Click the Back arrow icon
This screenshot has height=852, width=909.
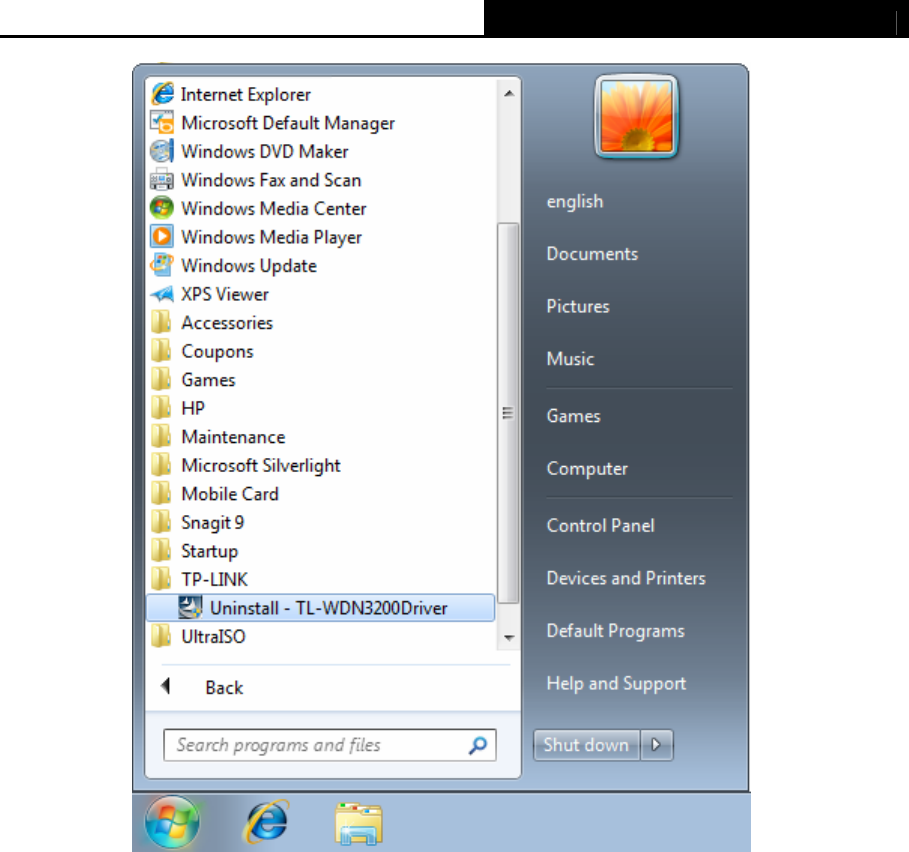(x=166, y=686)
